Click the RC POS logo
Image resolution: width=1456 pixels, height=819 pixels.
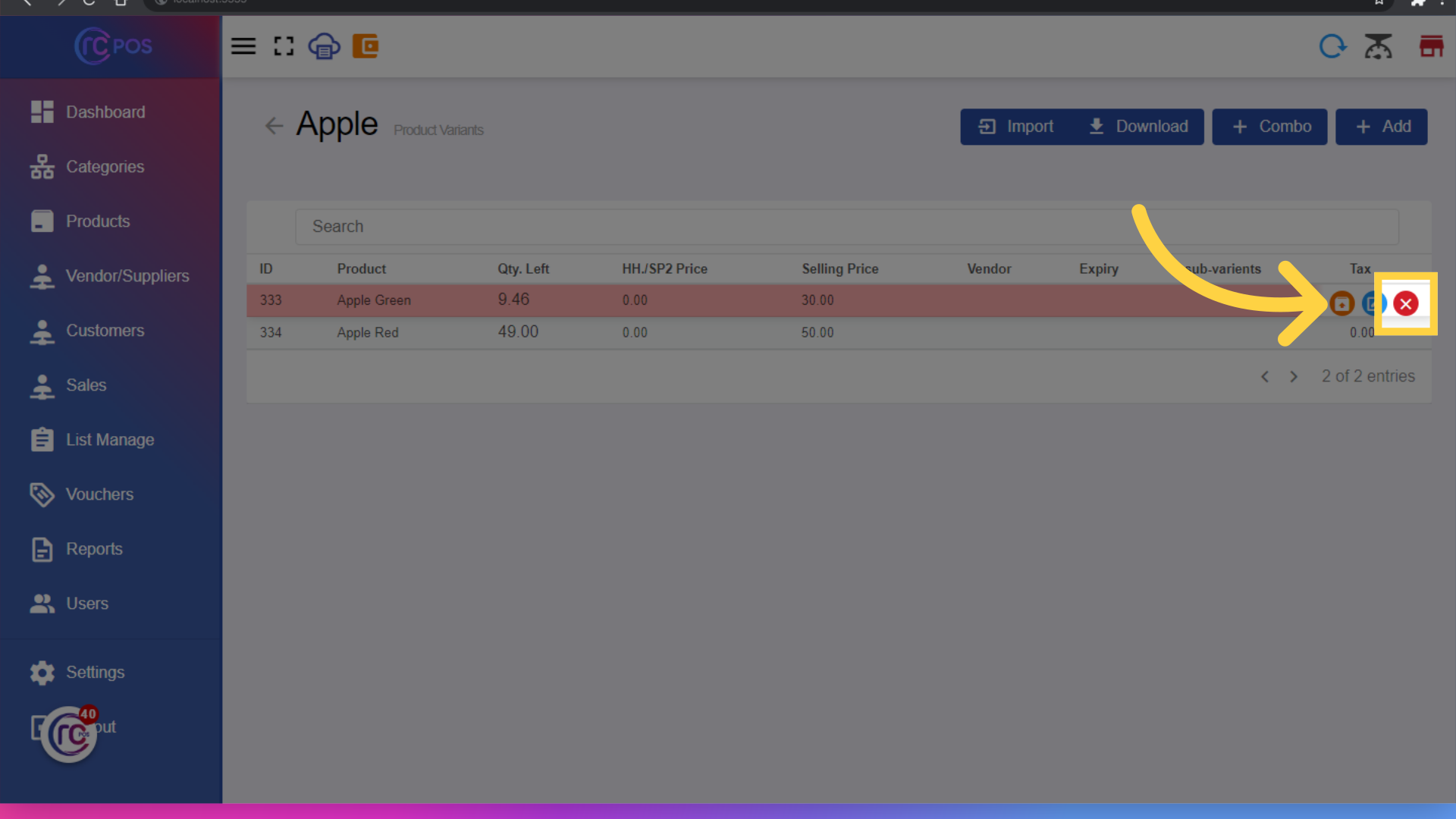coord(113,46)
